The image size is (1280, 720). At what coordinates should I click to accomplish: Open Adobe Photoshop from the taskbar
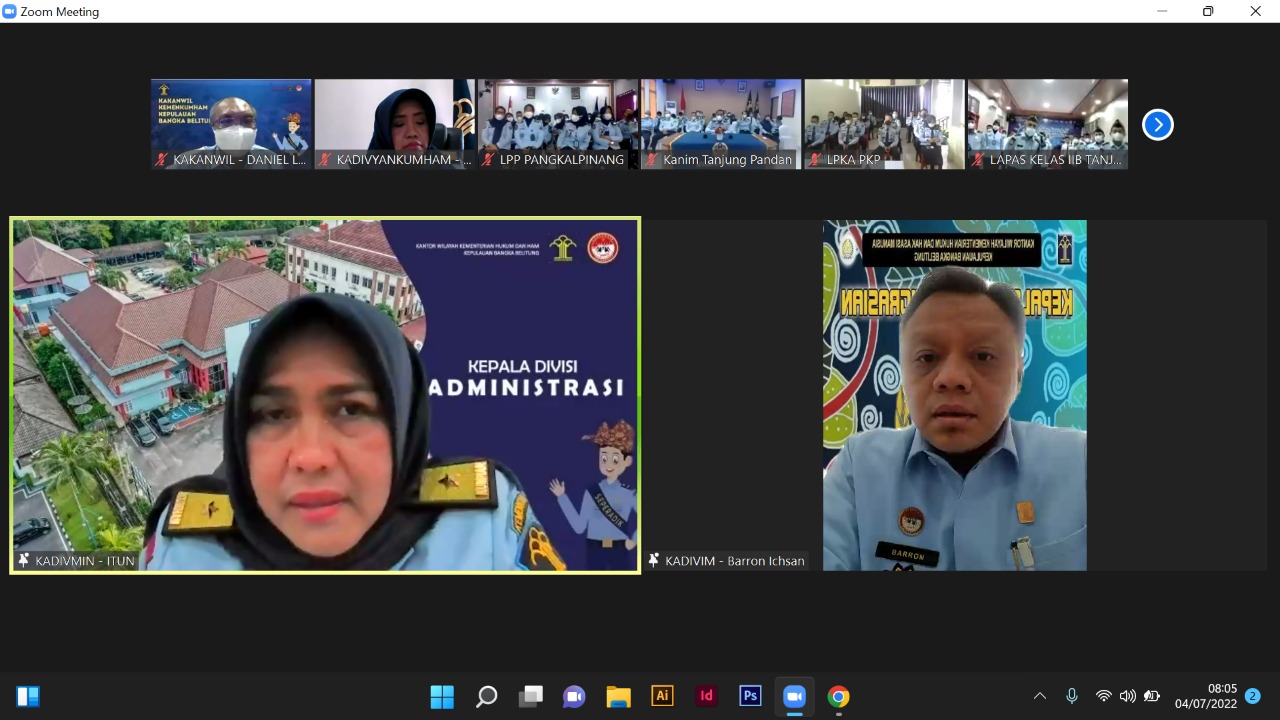tap(750, 697)
